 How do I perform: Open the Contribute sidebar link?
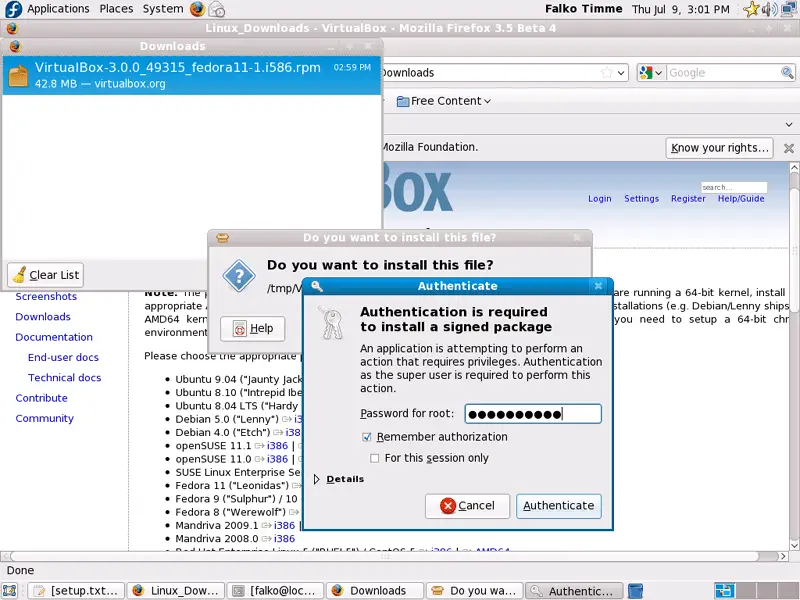[41, 398]
